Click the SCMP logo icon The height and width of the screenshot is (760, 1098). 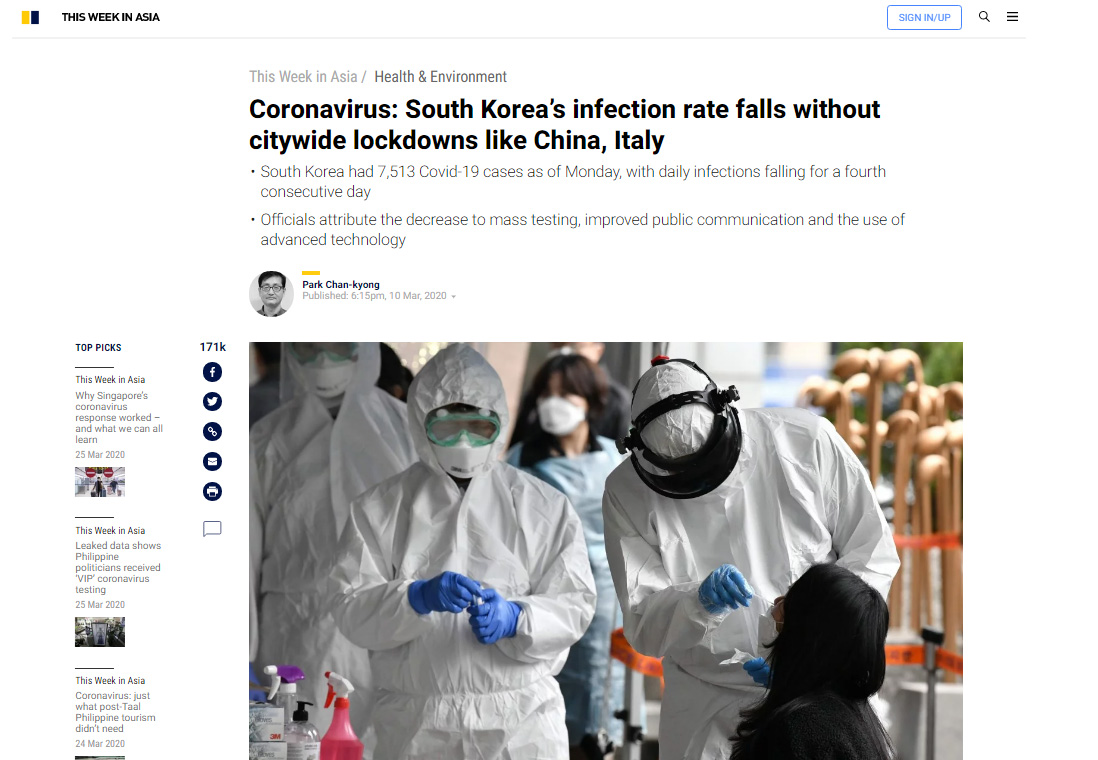click(x=30, y=18)
